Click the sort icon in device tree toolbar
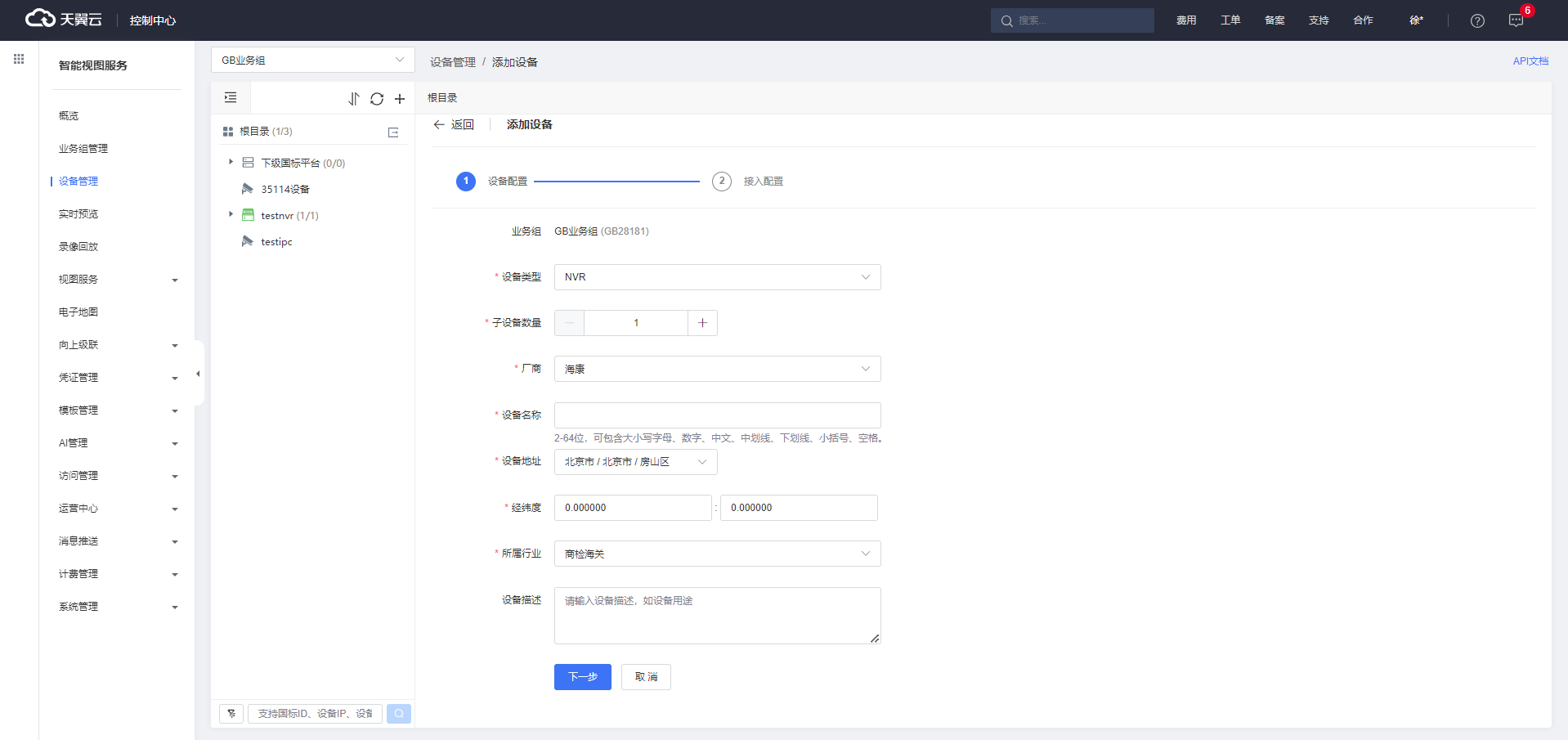 353,99
